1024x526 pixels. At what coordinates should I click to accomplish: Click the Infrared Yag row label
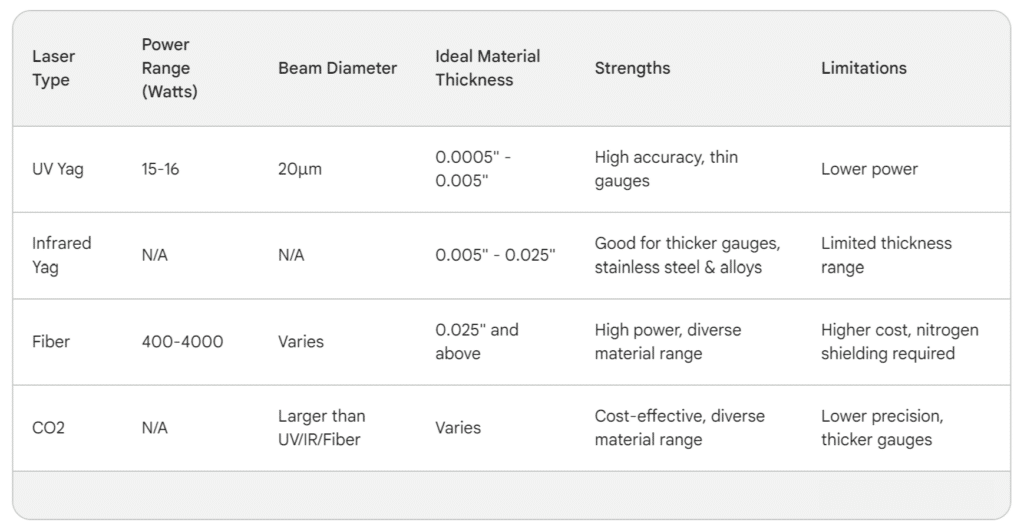[61, 255]
